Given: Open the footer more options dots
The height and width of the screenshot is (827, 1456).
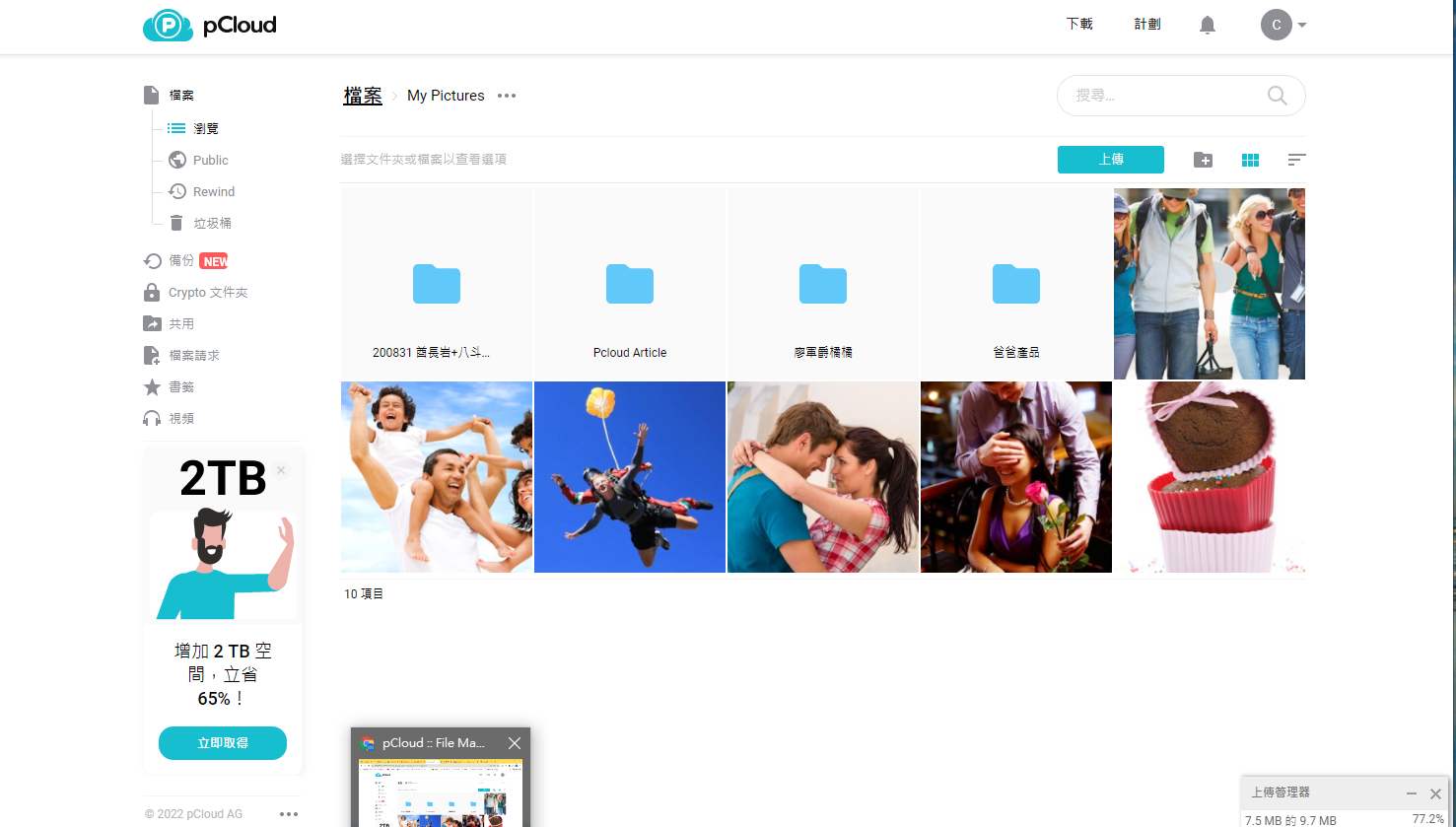Looking at the screenshot, I should (x=288, y=813).
